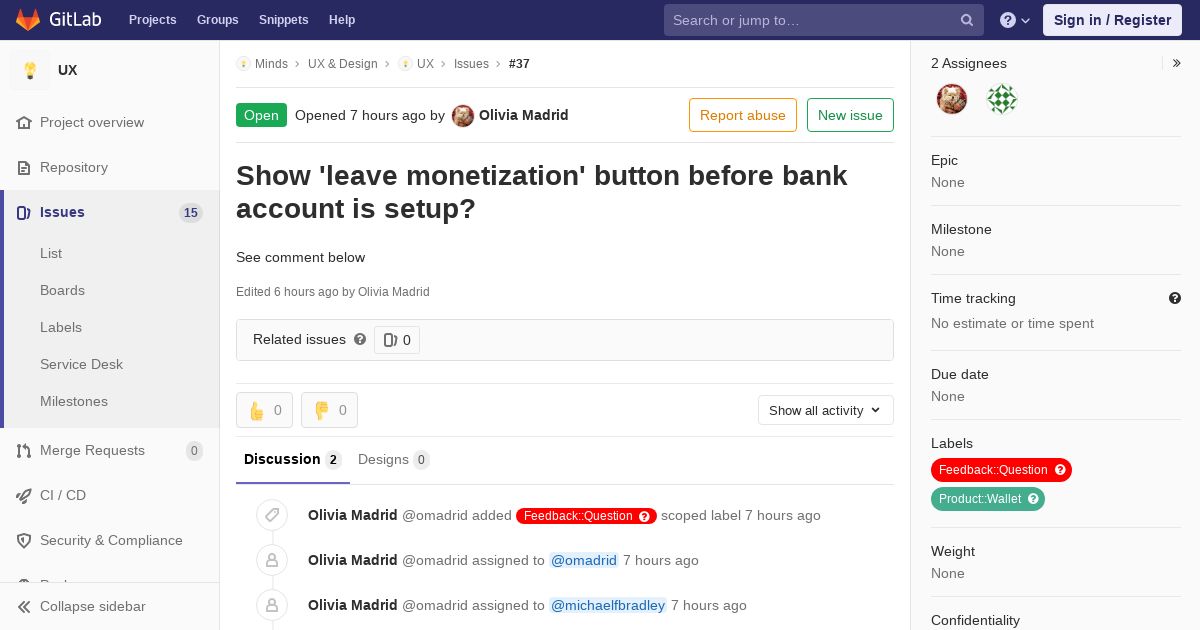Screen dimensions: 1200x630
Task: Open the Time tracking help icon
Action: click(x=1175, y=298)
